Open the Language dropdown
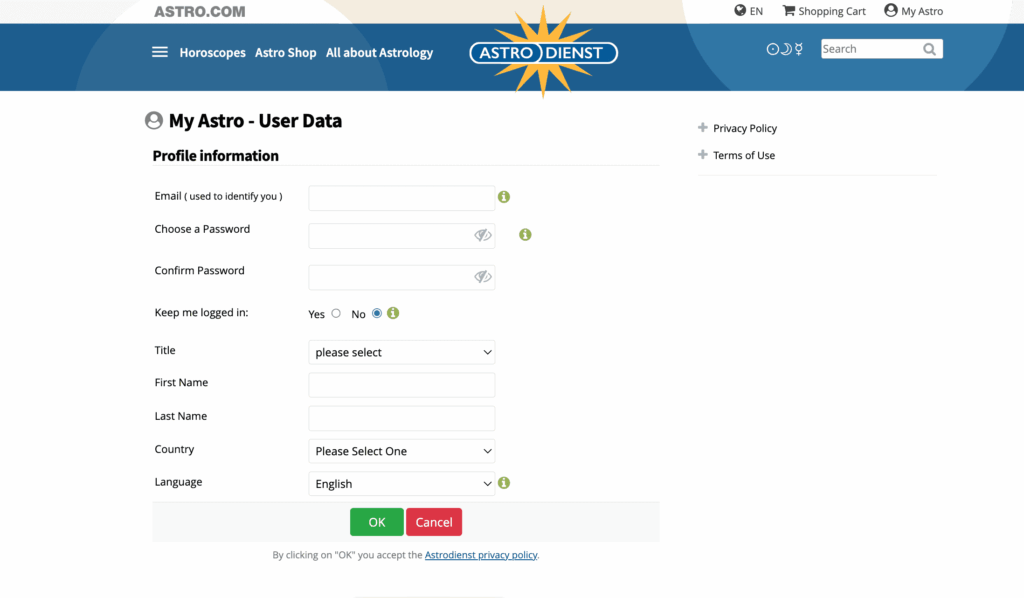This screenshot has width=1024, height=598. point(402,484)
